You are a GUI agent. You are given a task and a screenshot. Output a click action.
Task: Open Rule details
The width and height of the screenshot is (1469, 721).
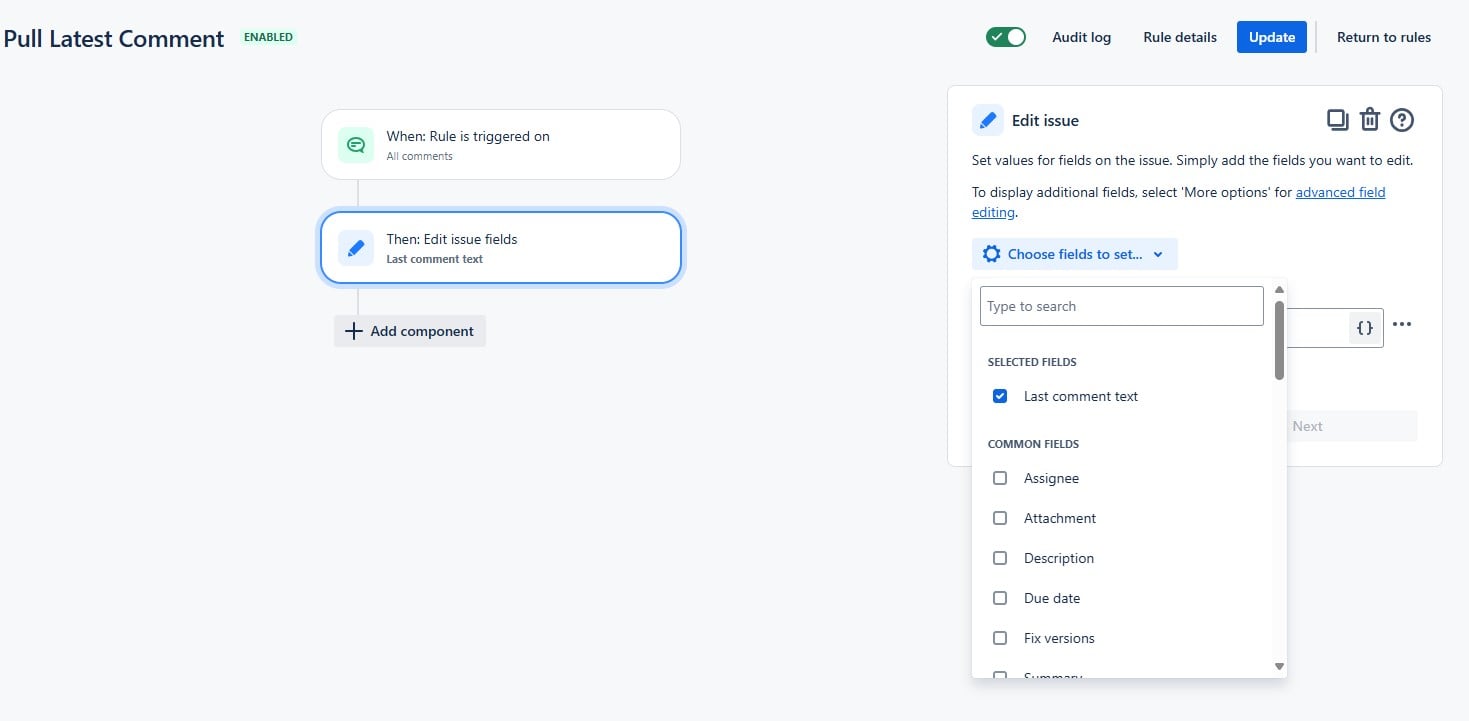pyautogui.click(x=1180, y=37)
